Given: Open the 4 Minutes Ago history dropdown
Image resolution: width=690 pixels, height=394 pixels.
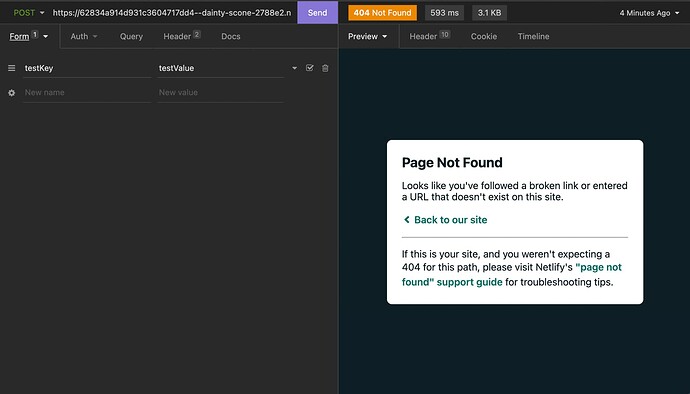Looking at the screenshot, I should 649,13.
